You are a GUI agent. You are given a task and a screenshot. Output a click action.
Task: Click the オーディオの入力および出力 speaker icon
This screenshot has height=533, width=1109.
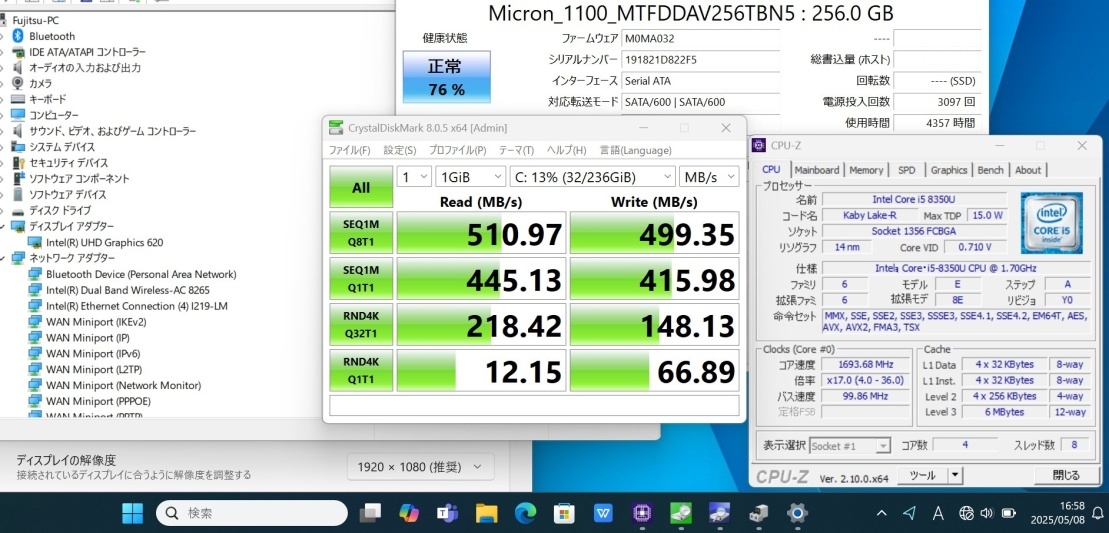pyautogui.click(x=18, y=68)
